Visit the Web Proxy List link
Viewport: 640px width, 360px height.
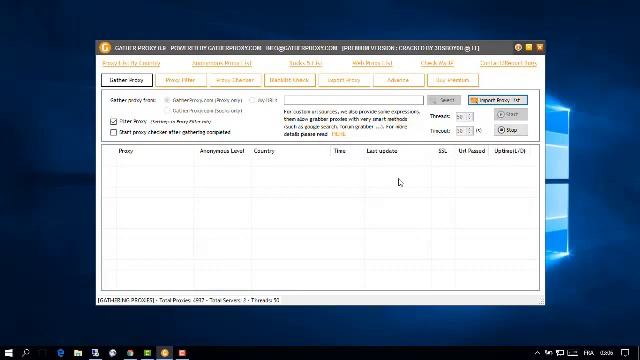tap(372, 63)
